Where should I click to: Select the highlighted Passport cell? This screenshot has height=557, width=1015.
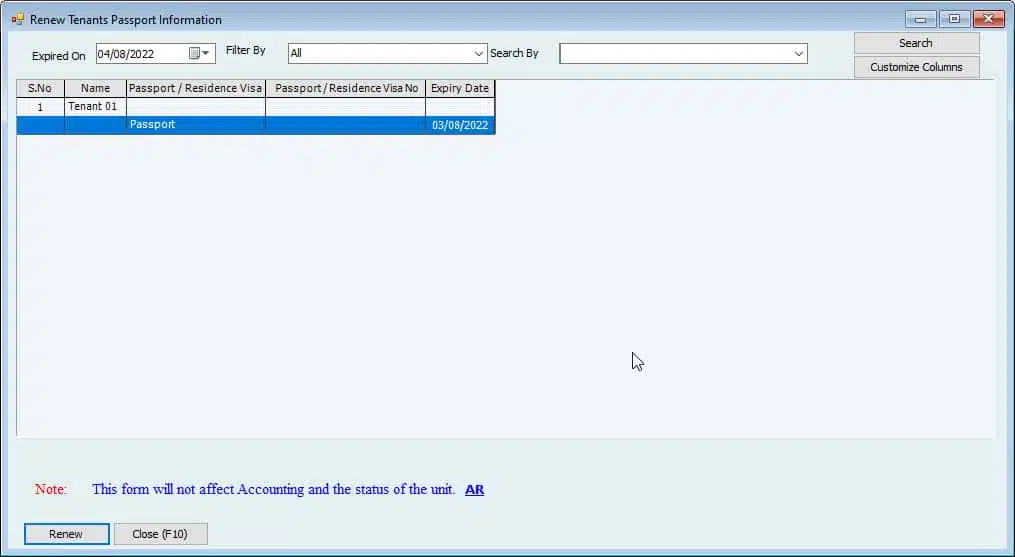[195, 125]
